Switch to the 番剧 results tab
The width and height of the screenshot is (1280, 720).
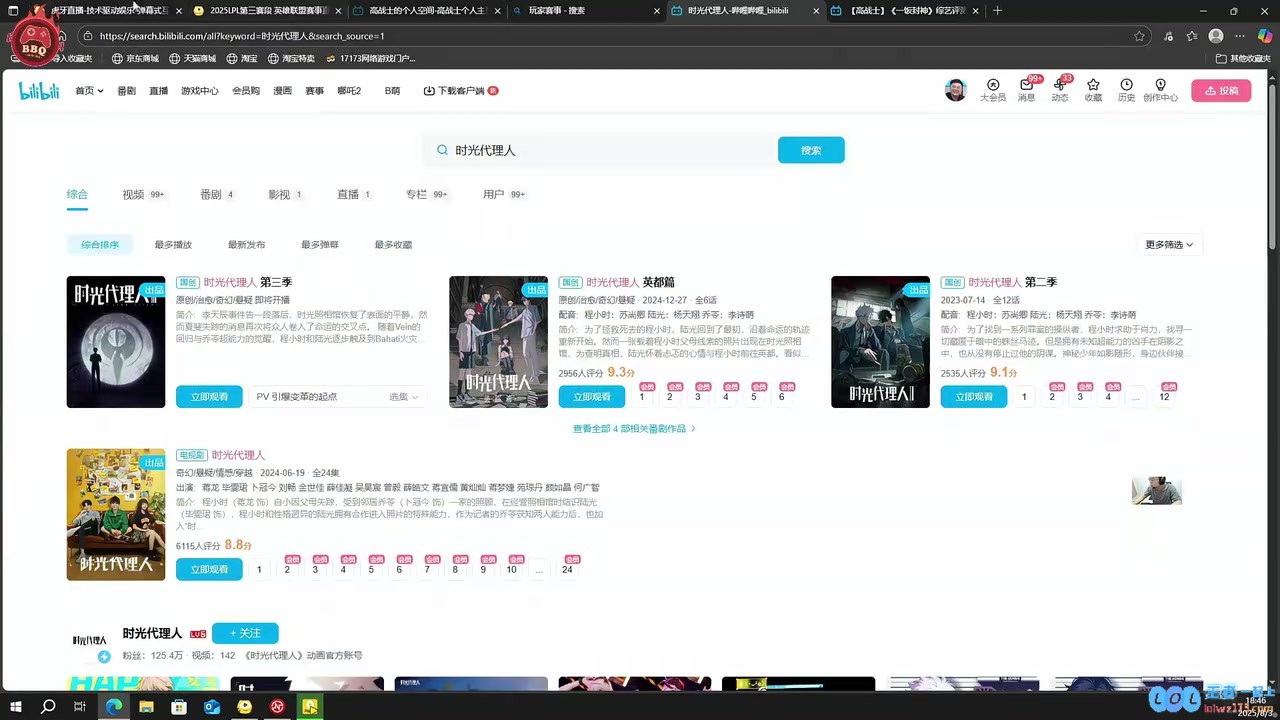[x=217, y=194]
